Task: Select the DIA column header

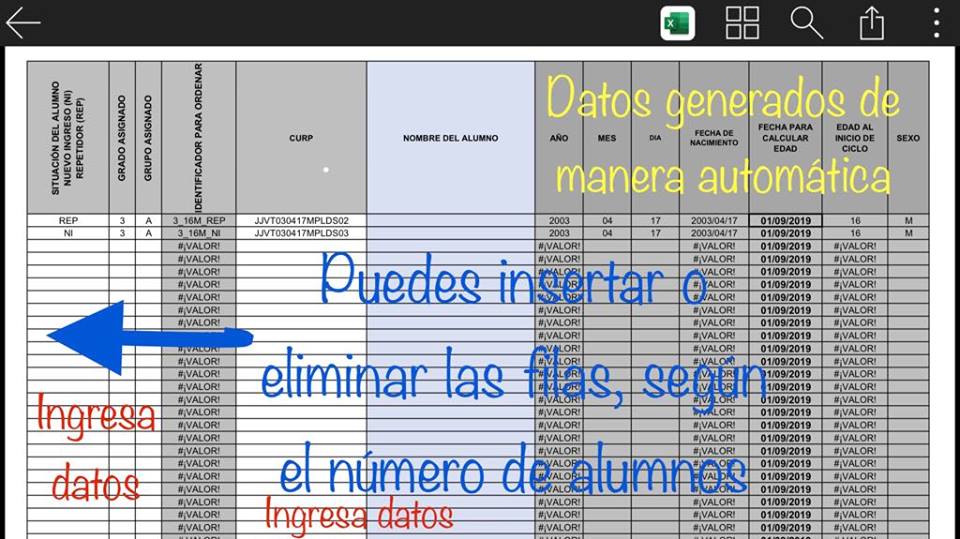Action: click(655, 138)
